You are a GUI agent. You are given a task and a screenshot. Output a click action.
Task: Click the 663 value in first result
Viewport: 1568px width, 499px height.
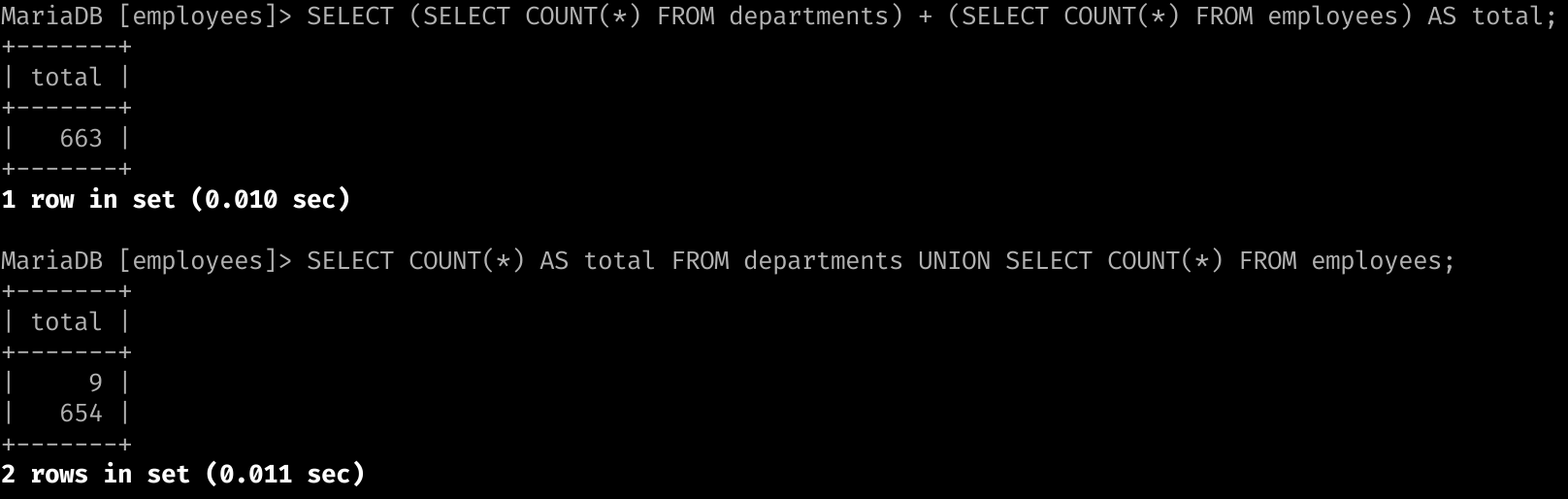pos(81,139)
